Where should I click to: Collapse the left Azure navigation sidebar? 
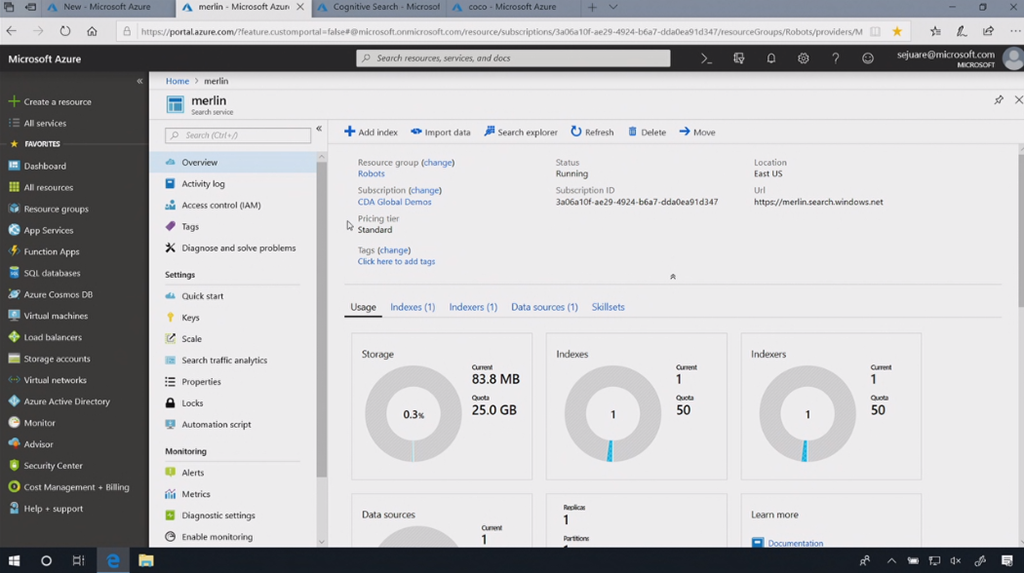pyautogui.click(x=140, y=81)
